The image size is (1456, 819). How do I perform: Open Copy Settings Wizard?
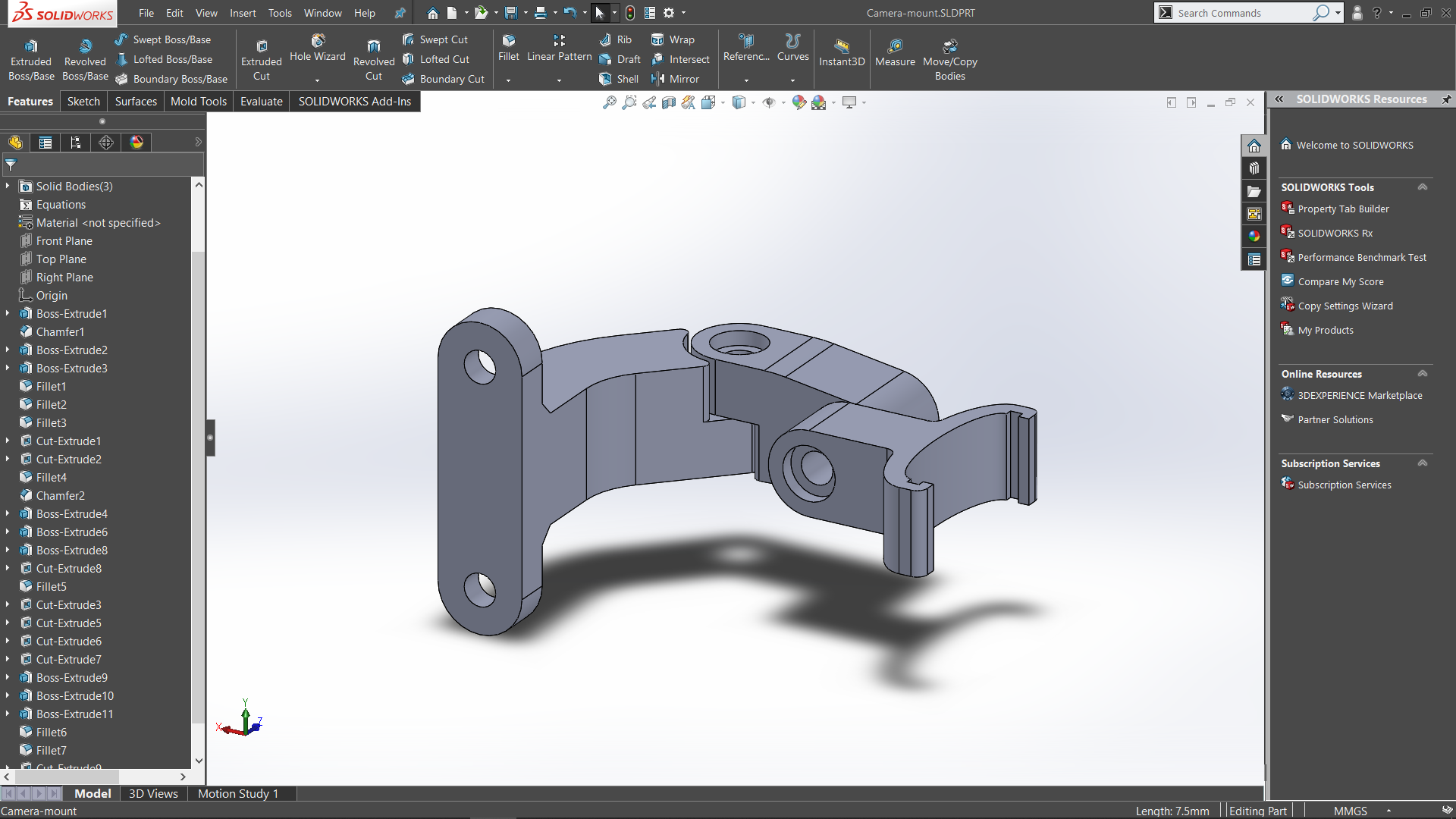pos(1345,306)
